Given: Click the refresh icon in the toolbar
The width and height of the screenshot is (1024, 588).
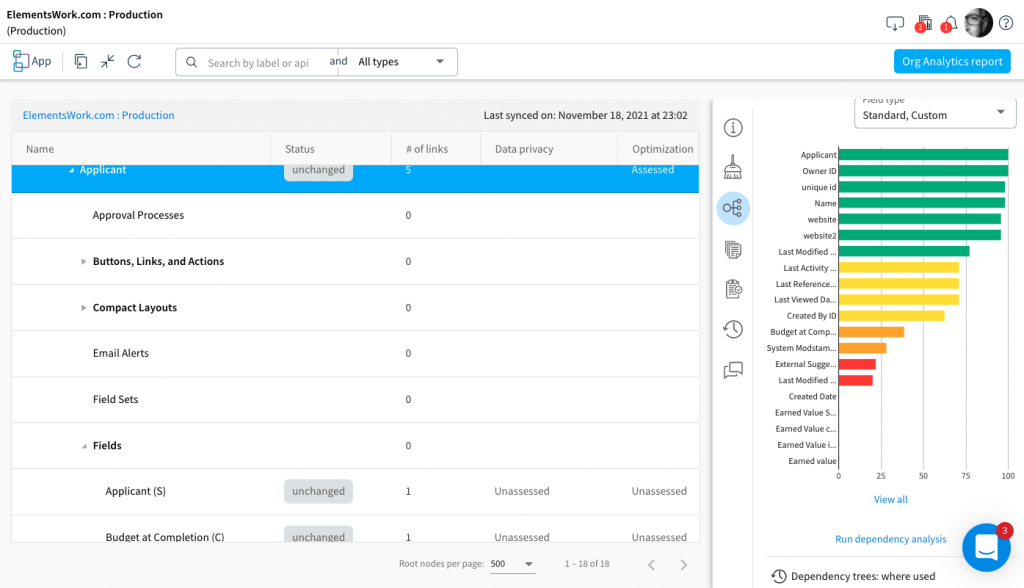Looking at the screenshot, I should click(x=134, y=61).
